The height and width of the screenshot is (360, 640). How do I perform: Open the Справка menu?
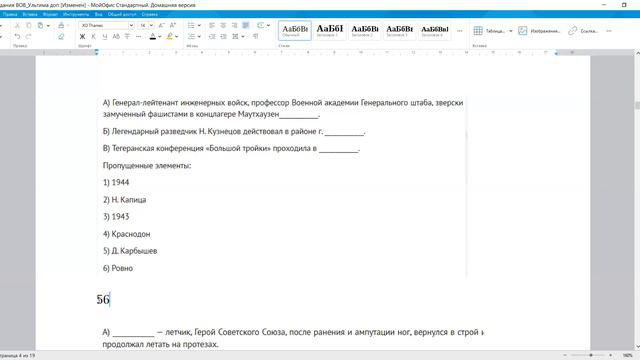tap(150, 14)
